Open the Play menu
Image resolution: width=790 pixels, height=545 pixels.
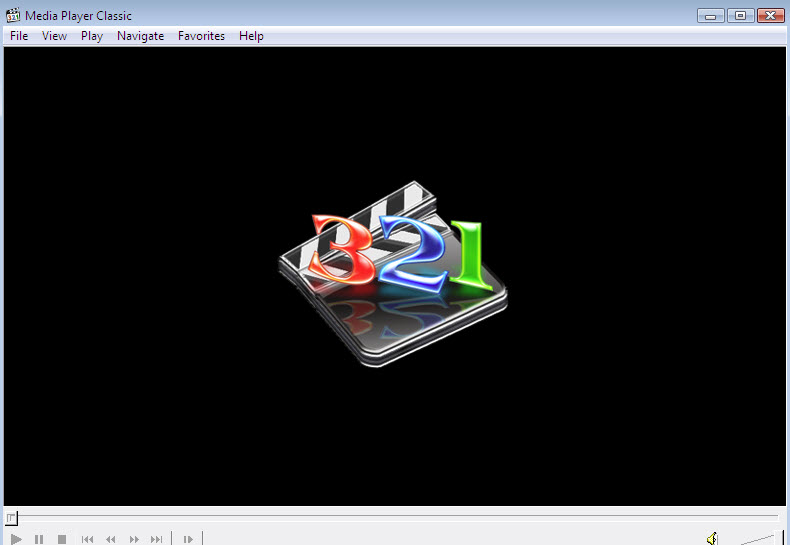(x=92, y=36)
